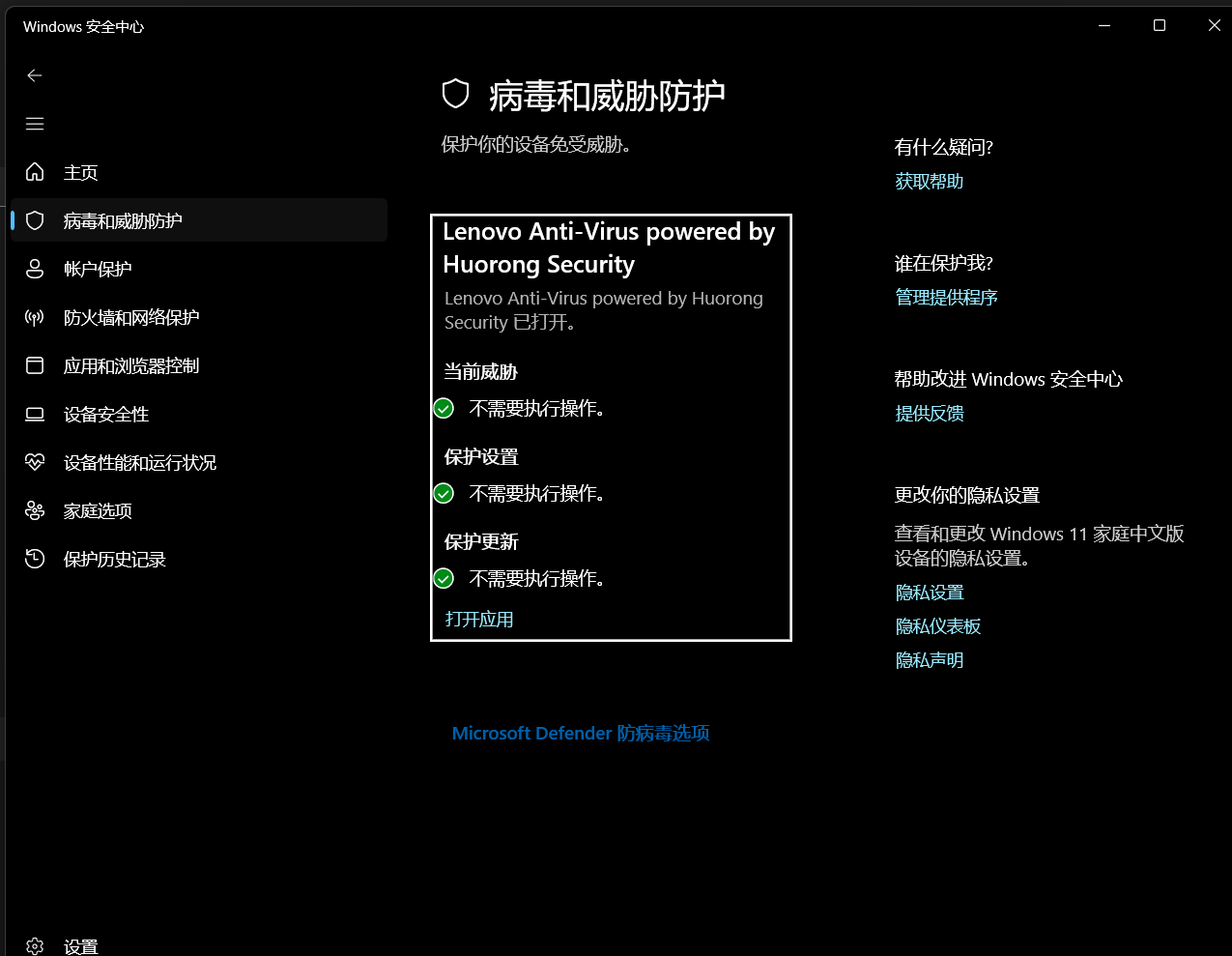Screen dimensions: 1232x956
Task: Open 应用和浏览器控制 section
Action: pyautogui.click(x=131, y=365)
